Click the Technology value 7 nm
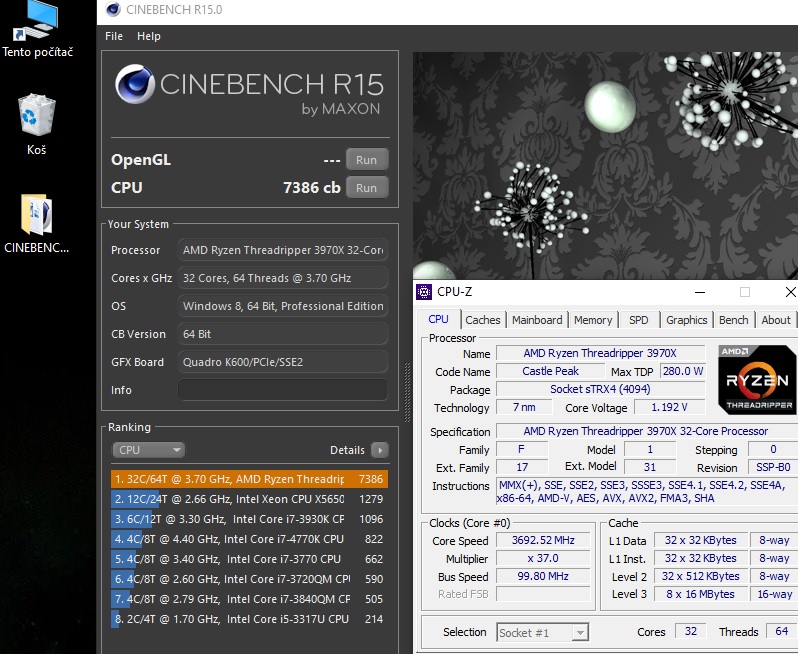Screen dimensions: 798x654 pyautogui.click(x=524, y=407)
